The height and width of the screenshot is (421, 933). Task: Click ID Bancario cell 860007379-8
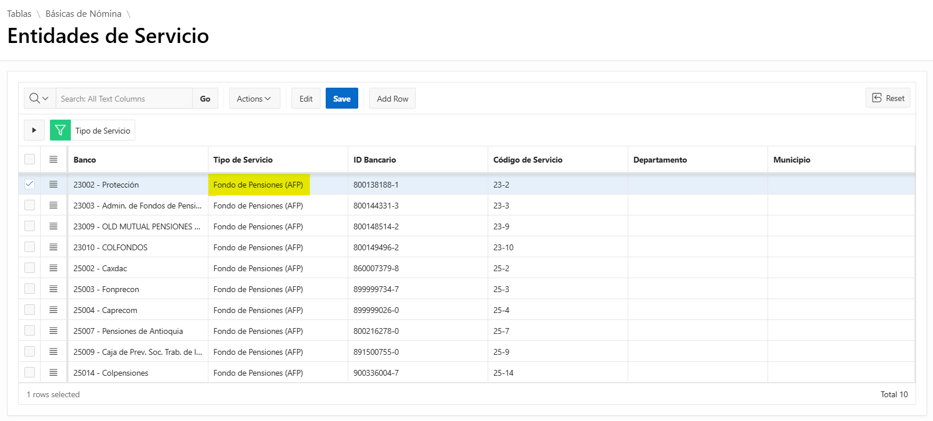418,268
